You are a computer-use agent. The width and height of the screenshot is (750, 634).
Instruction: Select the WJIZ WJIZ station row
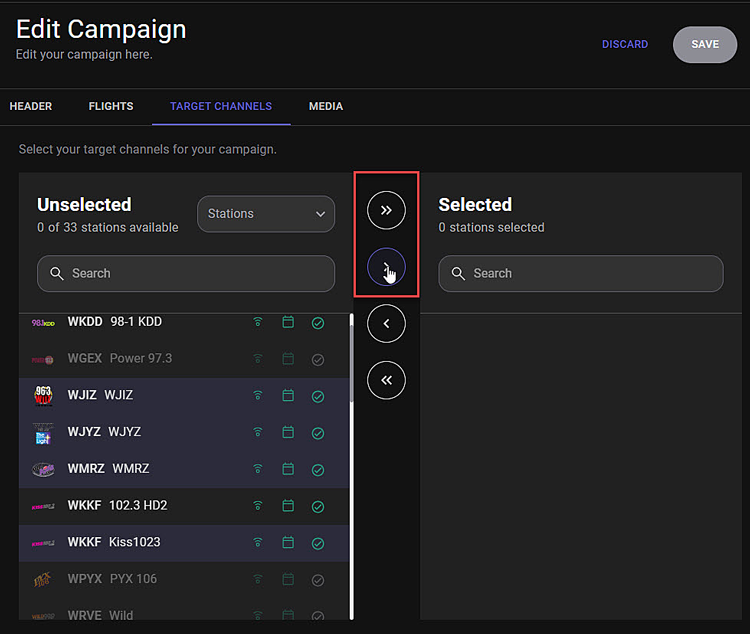tap(184, 396)
